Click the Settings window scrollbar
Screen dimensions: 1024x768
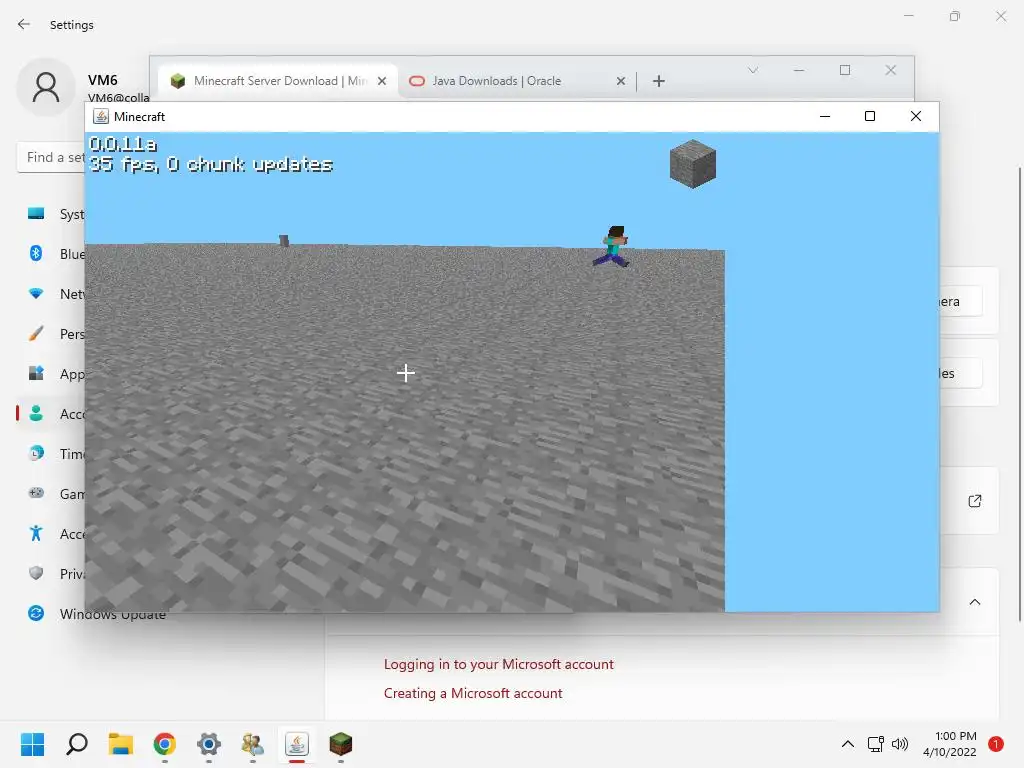1019,394
